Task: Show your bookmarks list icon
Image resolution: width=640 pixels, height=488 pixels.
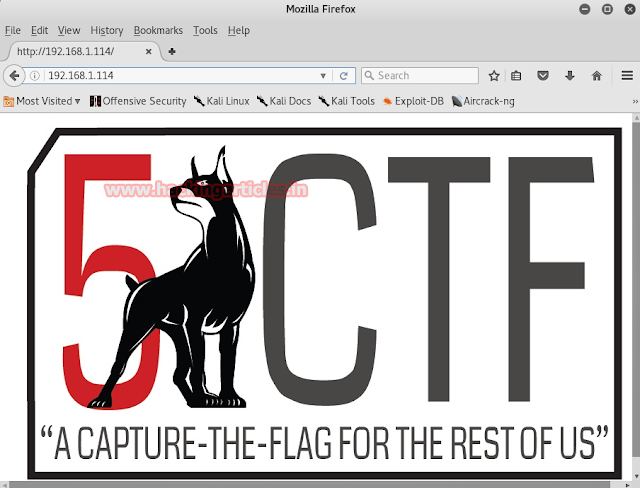Action: point(516,75)
